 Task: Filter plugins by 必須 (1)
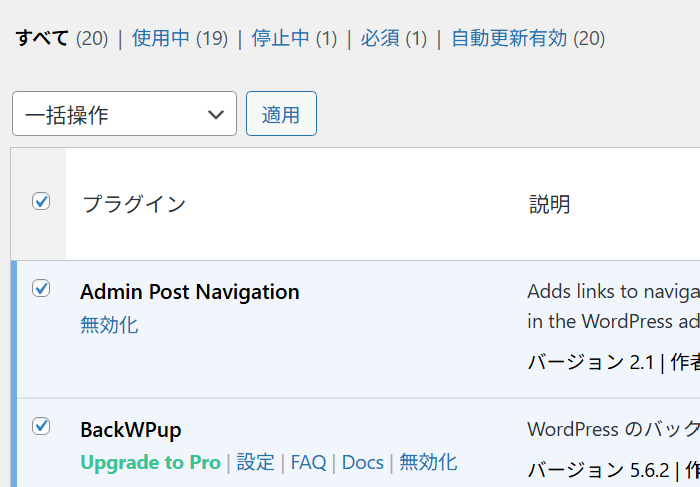point(393,39)
